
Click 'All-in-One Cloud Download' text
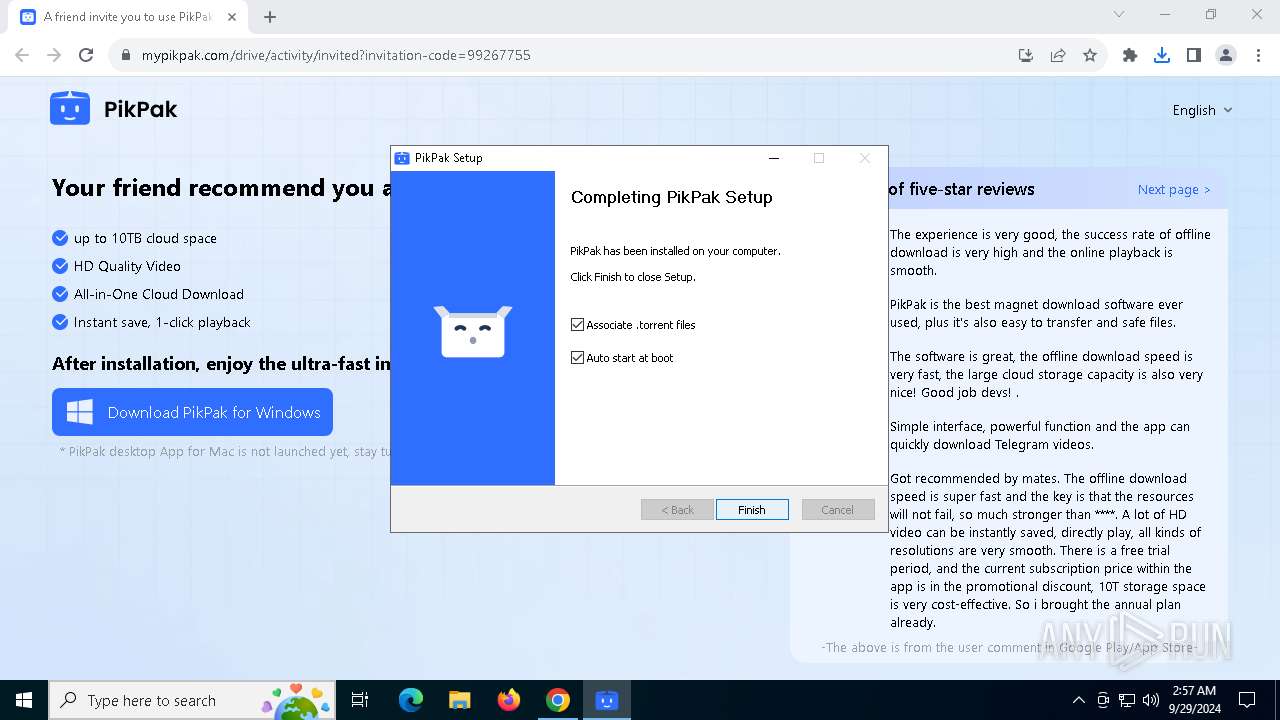159,294
